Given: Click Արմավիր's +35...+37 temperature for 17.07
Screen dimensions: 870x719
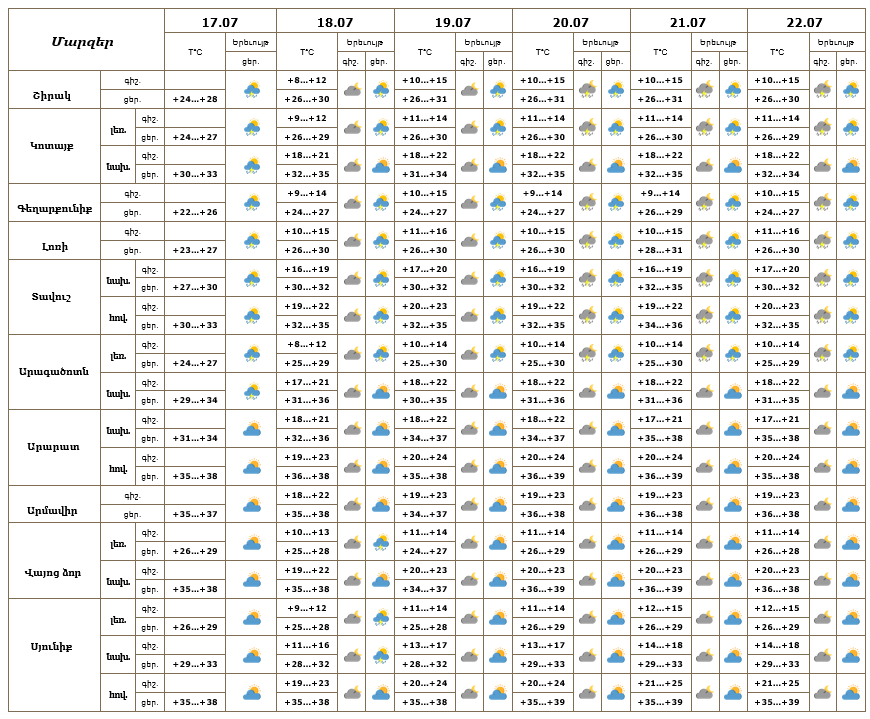Looking at the screenshot, I should 196,514.
